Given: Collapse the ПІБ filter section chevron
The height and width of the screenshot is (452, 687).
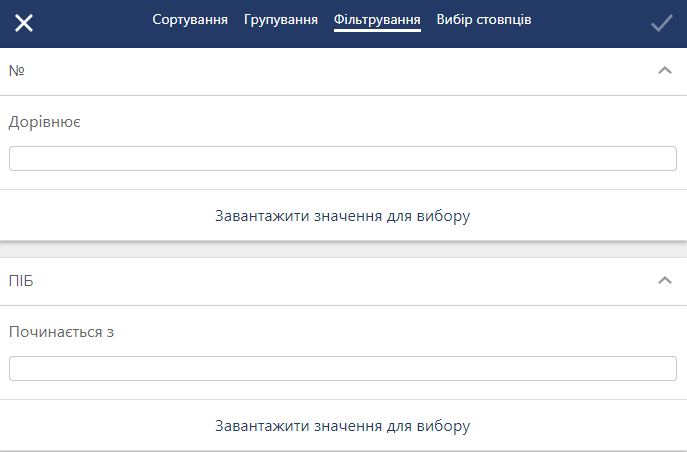Looking at the screenshot, I should pos(665,281).
